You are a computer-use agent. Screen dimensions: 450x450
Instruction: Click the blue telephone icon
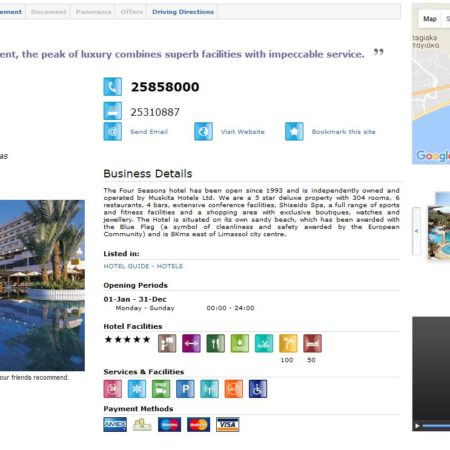tap(112, 87)
